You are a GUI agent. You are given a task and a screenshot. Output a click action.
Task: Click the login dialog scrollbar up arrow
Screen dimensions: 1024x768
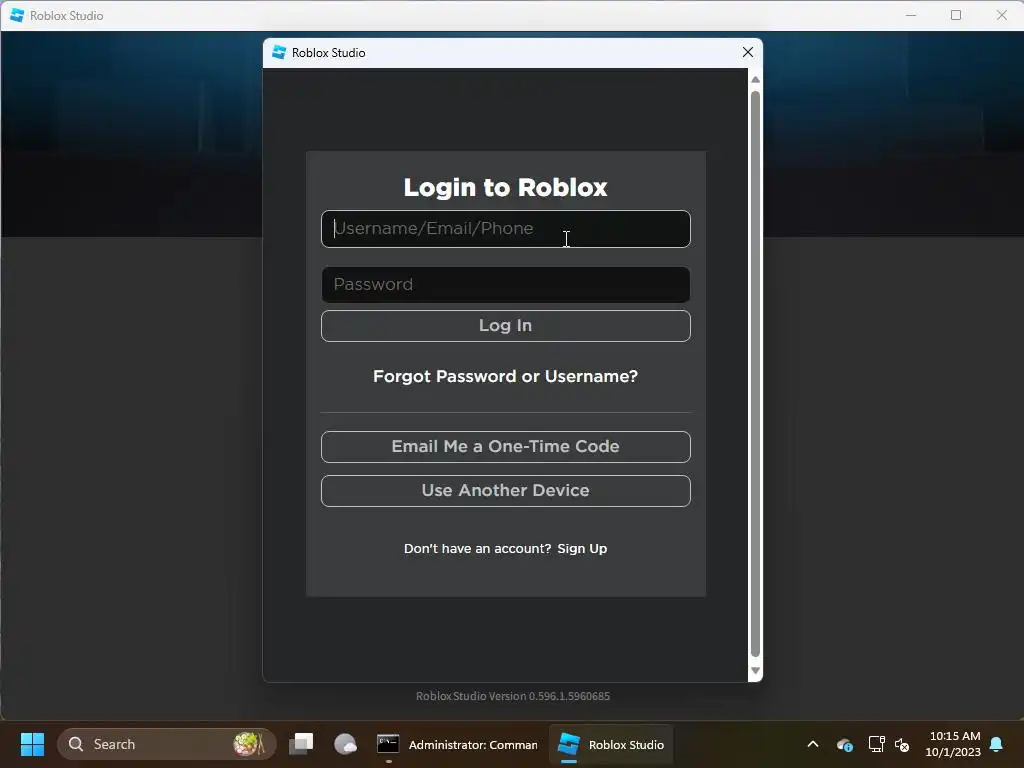pos(755,80)
